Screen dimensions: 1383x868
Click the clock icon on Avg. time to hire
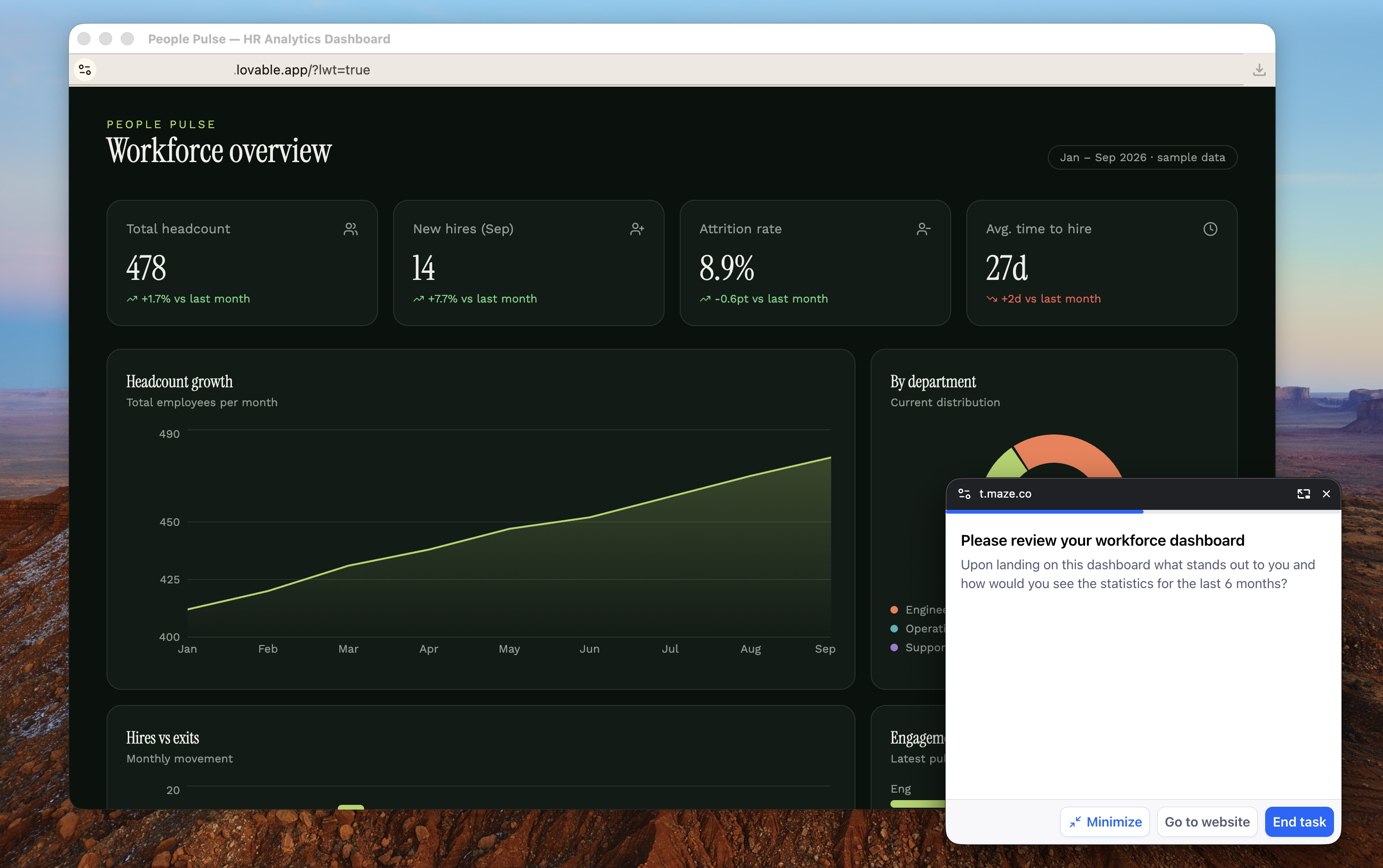1210,229
